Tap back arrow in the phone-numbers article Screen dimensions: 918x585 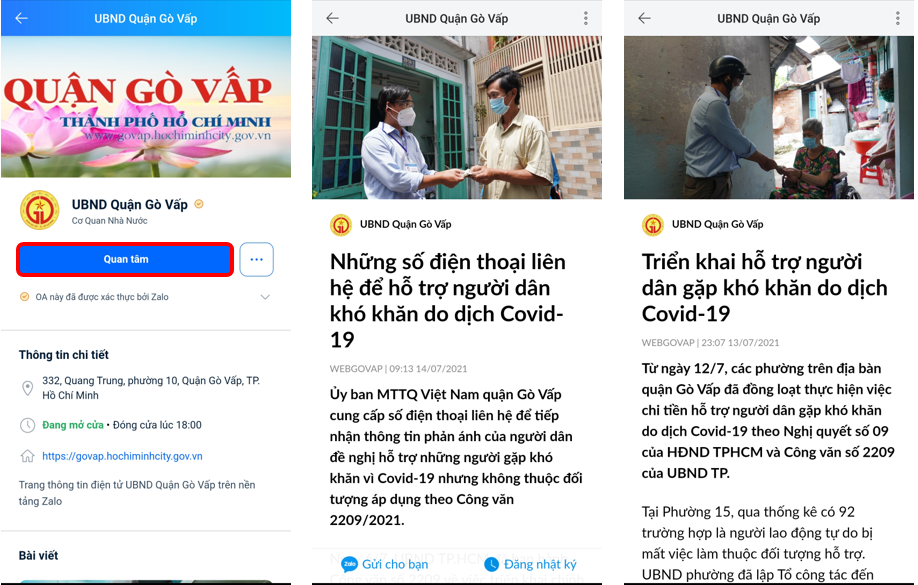click(333, 18)
